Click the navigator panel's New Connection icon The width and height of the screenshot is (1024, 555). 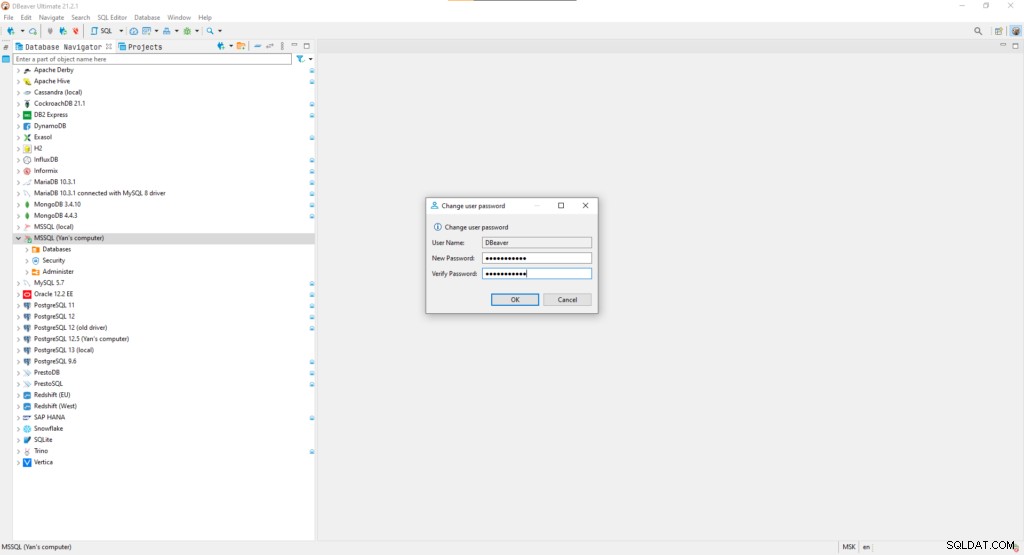[221, 46]
